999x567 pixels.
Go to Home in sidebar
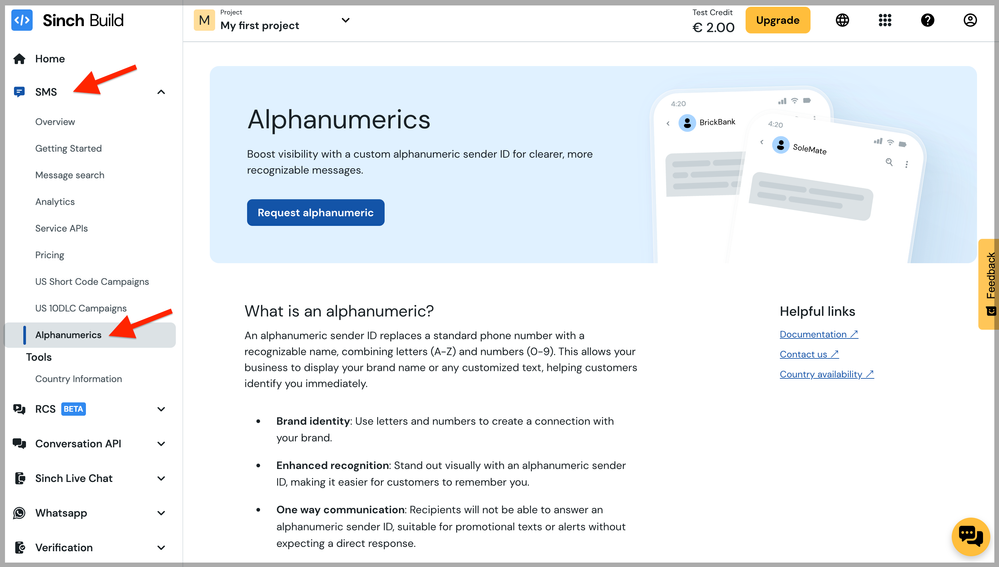tap(50, 59)
